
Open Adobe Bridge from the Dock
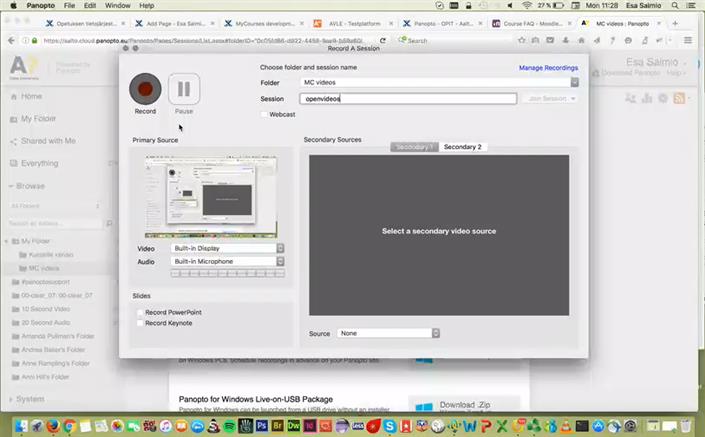(277, 425)
